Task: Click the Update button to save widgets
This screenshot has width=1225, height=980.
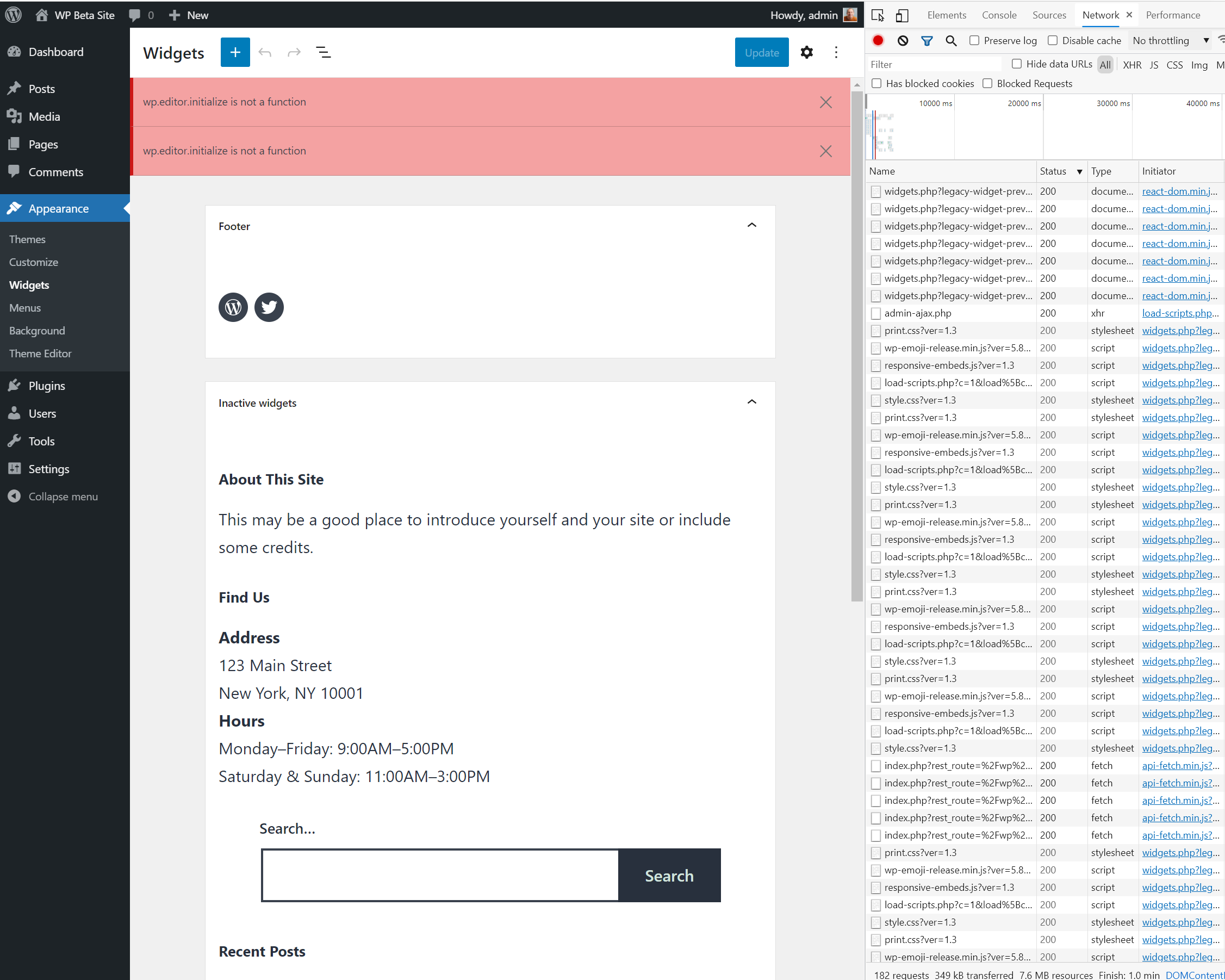Action: 761,52
